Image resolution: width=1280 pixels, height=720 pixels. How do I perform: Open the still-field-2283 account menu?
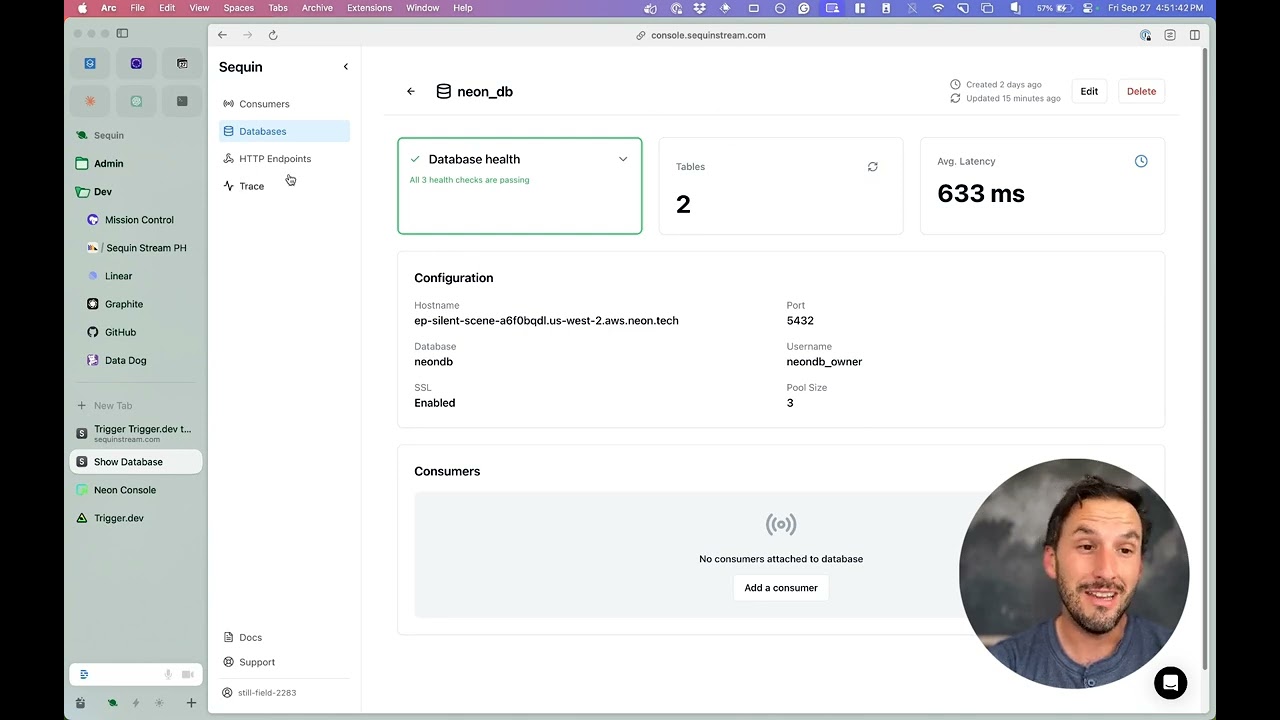260,692
